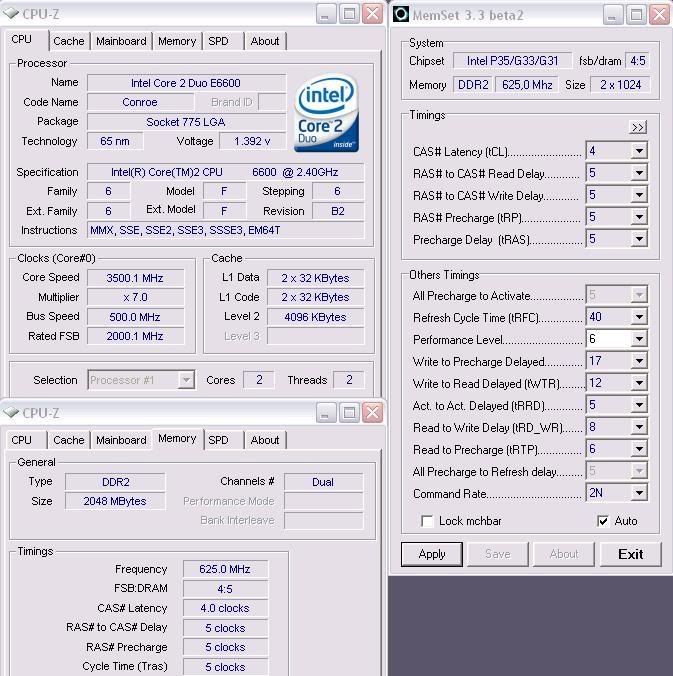Open the Precharge Delay (tRAS) dropdown
673x676 pixels.
639,239
